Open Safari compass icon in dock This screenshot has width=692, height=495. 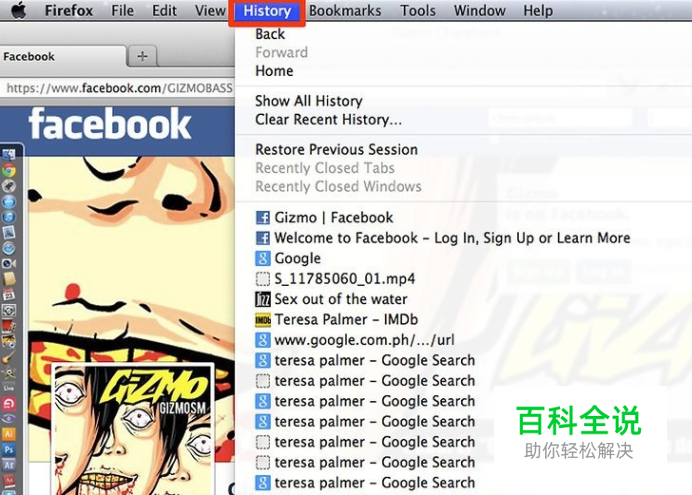[9, 248]
